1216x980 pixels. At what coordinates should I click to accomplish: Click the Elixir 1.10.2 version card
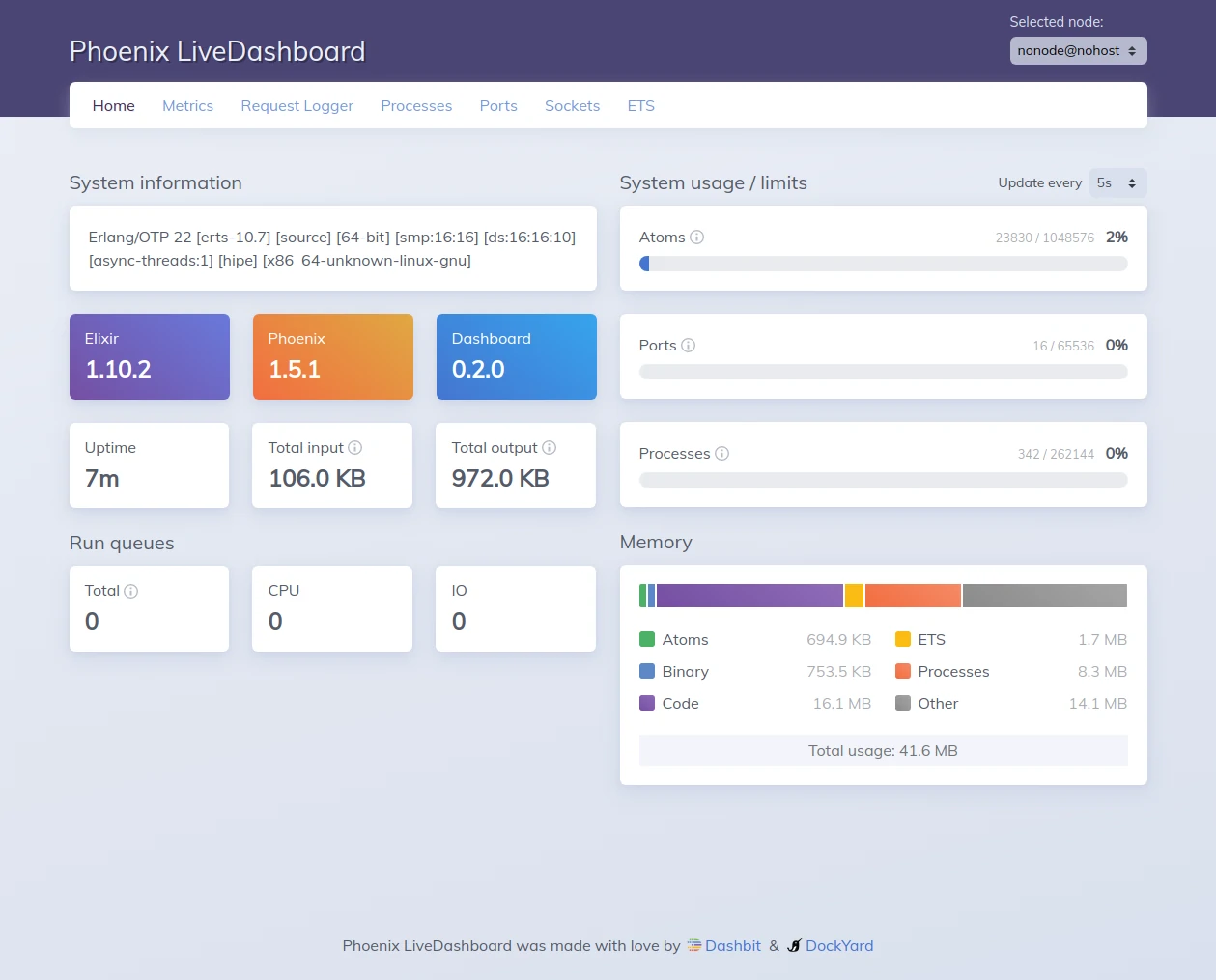pyautogui.click(x=150, y=356)
